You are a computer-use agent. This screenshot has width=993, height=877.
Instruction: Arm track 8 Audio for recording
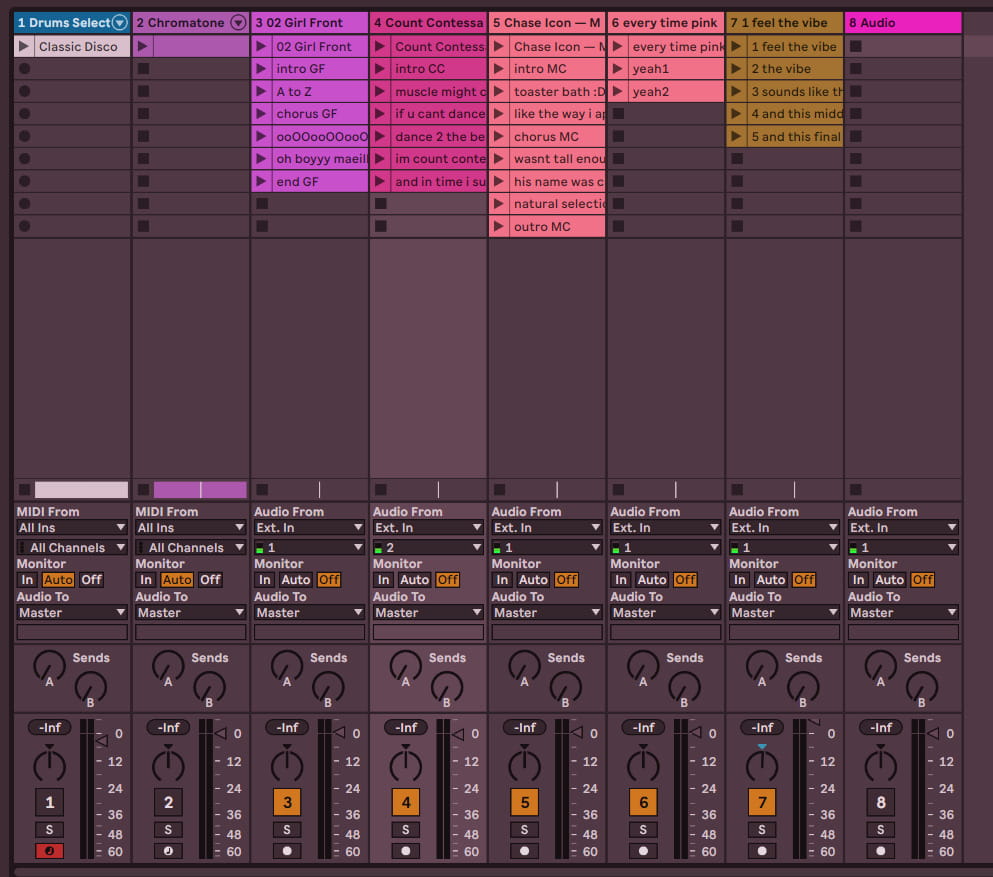tap(881, 851)
